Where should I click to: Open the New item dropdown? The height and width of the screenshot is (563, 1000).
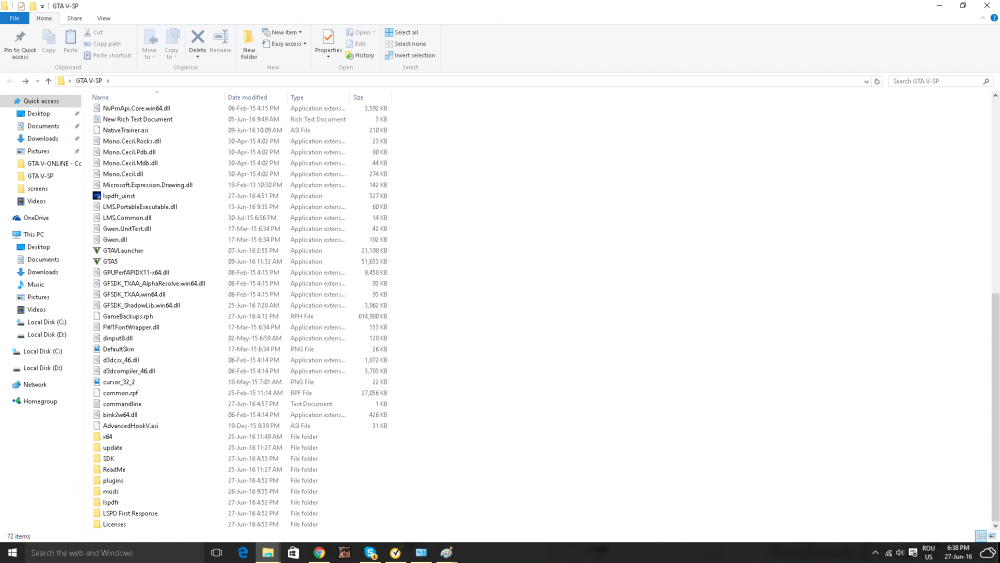[x=282, y=32]
